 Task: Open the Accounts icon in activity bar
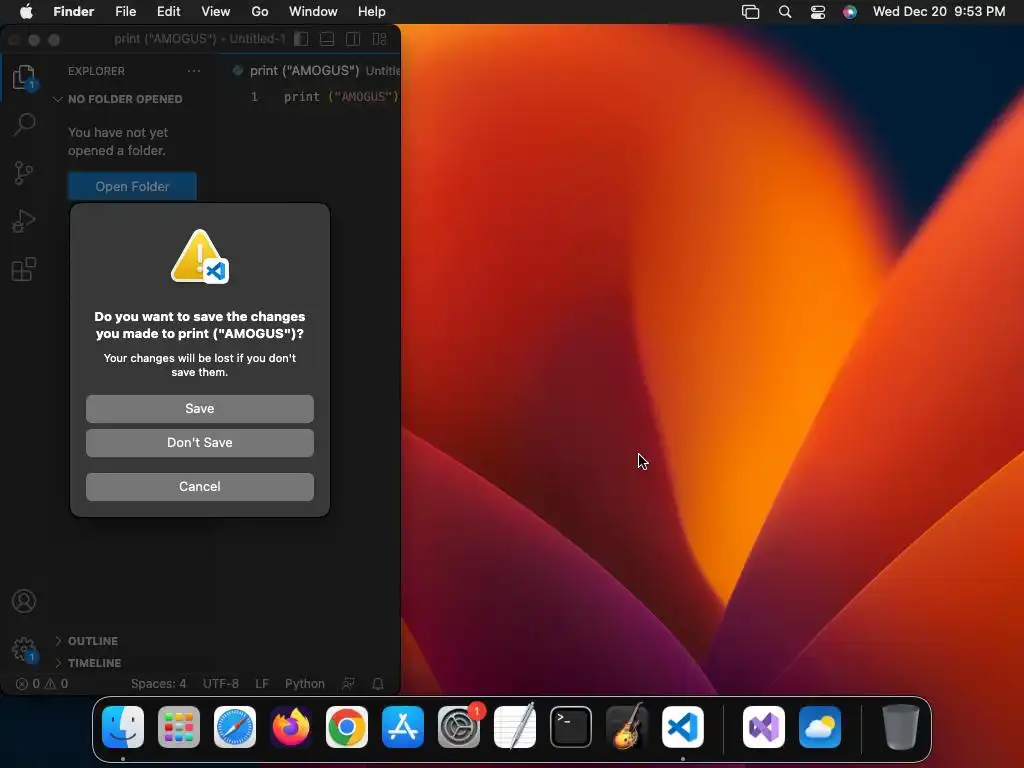click(24, 601)
